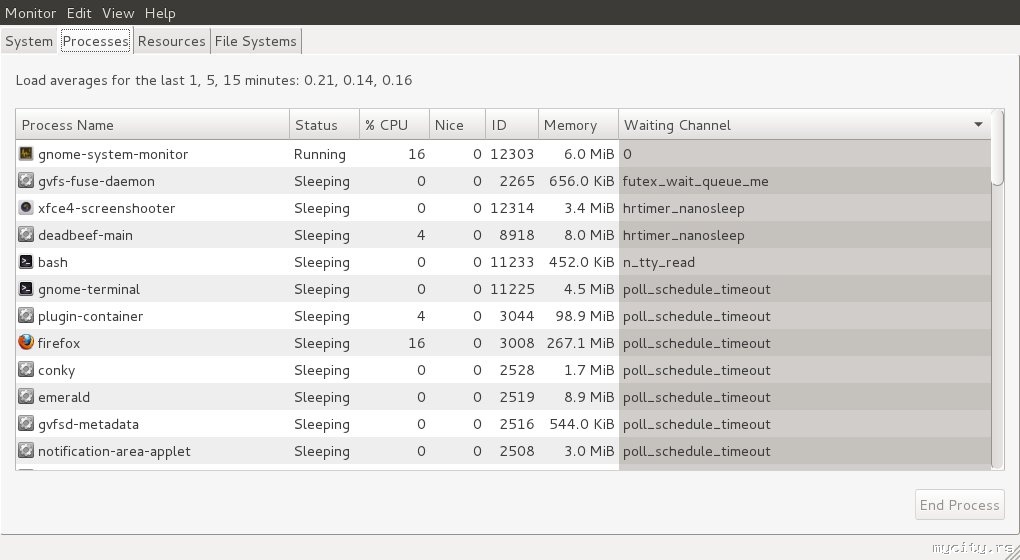This screenshot has width=1020, height=560.
Task: Click the bash terminal icon
Action: pos(26,262)
